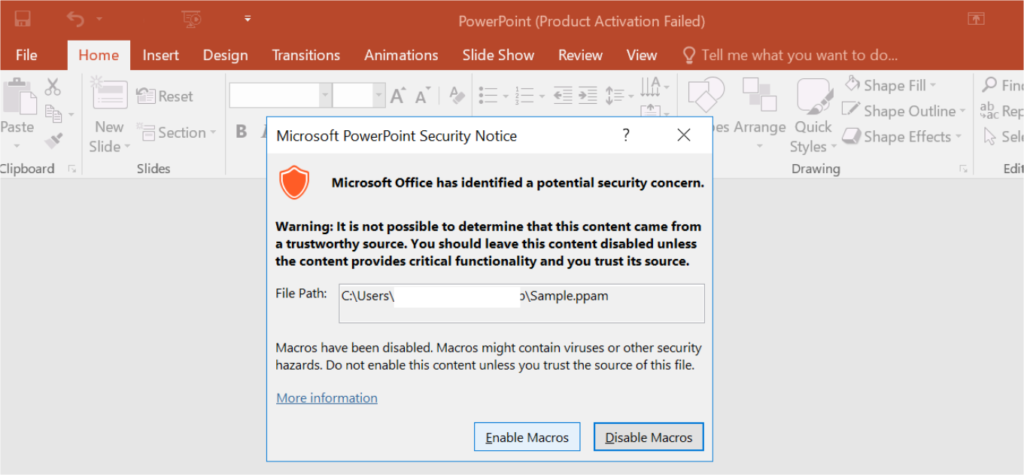Click the Reset slide button
This screenshot has height=475, width=1024.
165,97
